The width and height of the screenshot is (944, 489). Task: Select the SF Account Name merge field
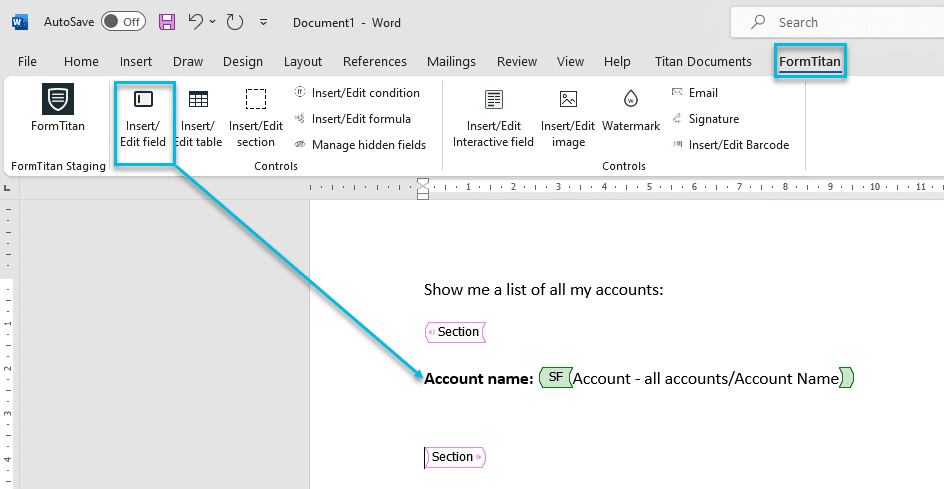click(696, 378)
